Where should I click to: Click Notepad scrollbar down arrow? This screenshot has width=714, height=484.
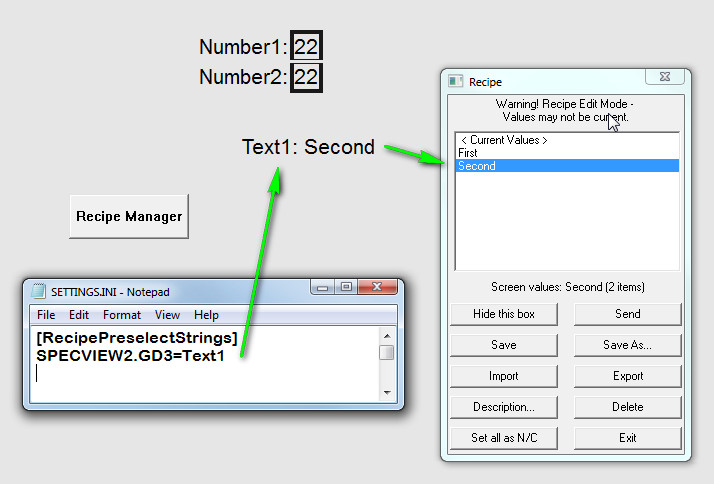387,392
